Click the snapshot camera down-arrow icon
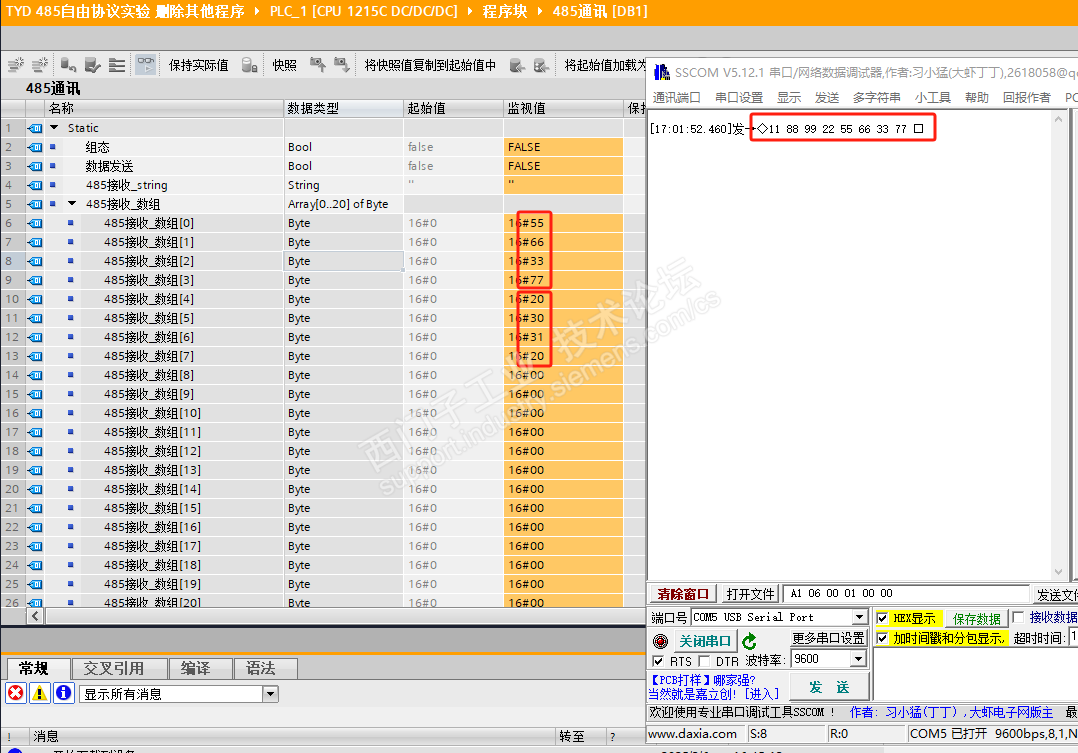1078x753 pixels. (x=342, y=65)
